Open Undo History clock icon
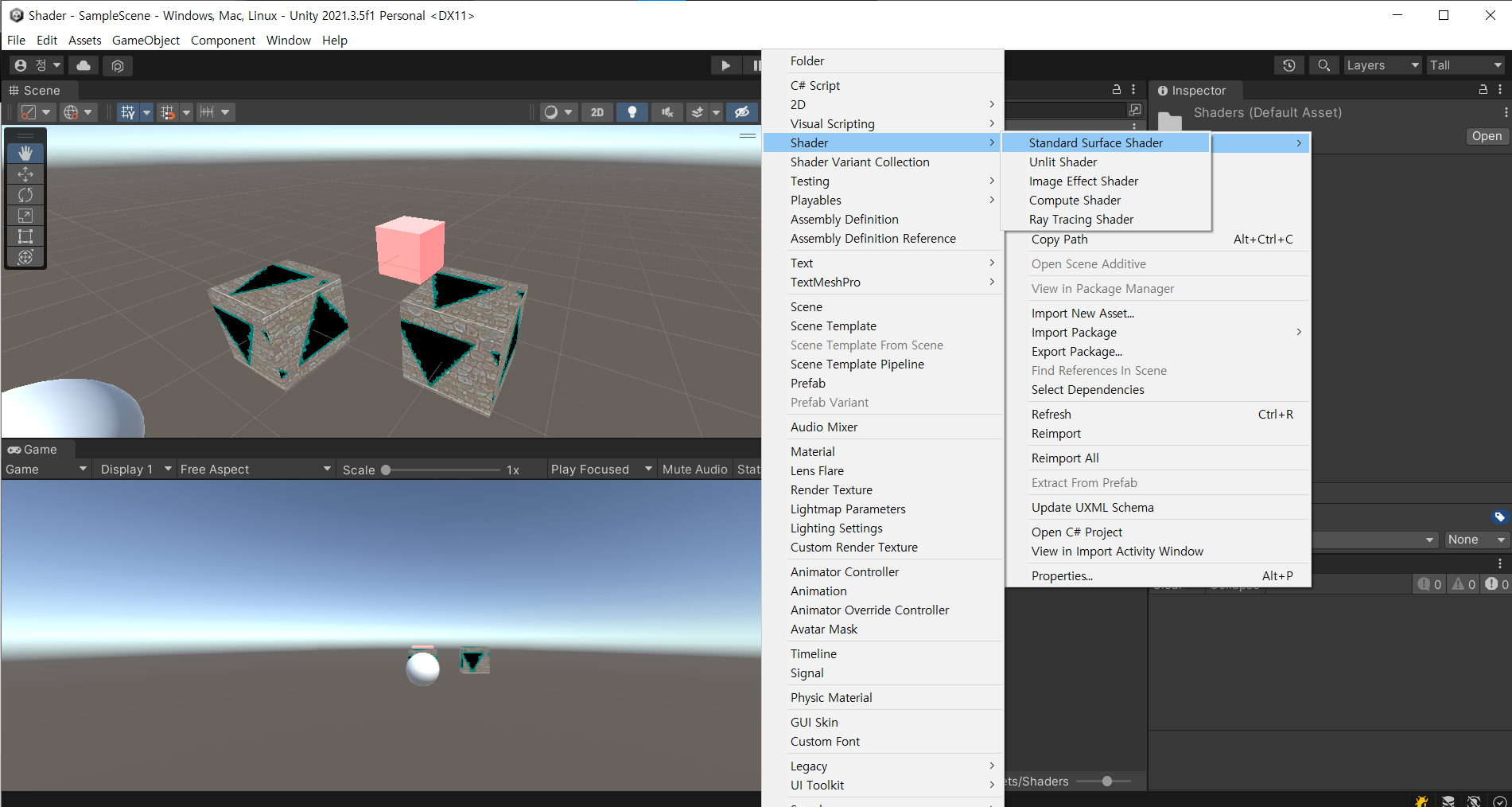1512x807 pixels. click(x=1289, y=65)
